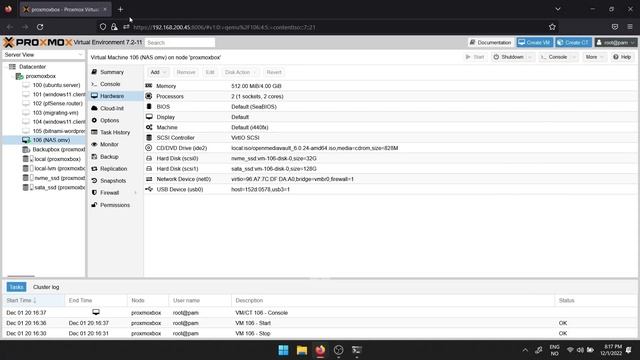Select the USB Device (usb0) icon
Screen dimensions: 640x360
[x=149, y=189]
